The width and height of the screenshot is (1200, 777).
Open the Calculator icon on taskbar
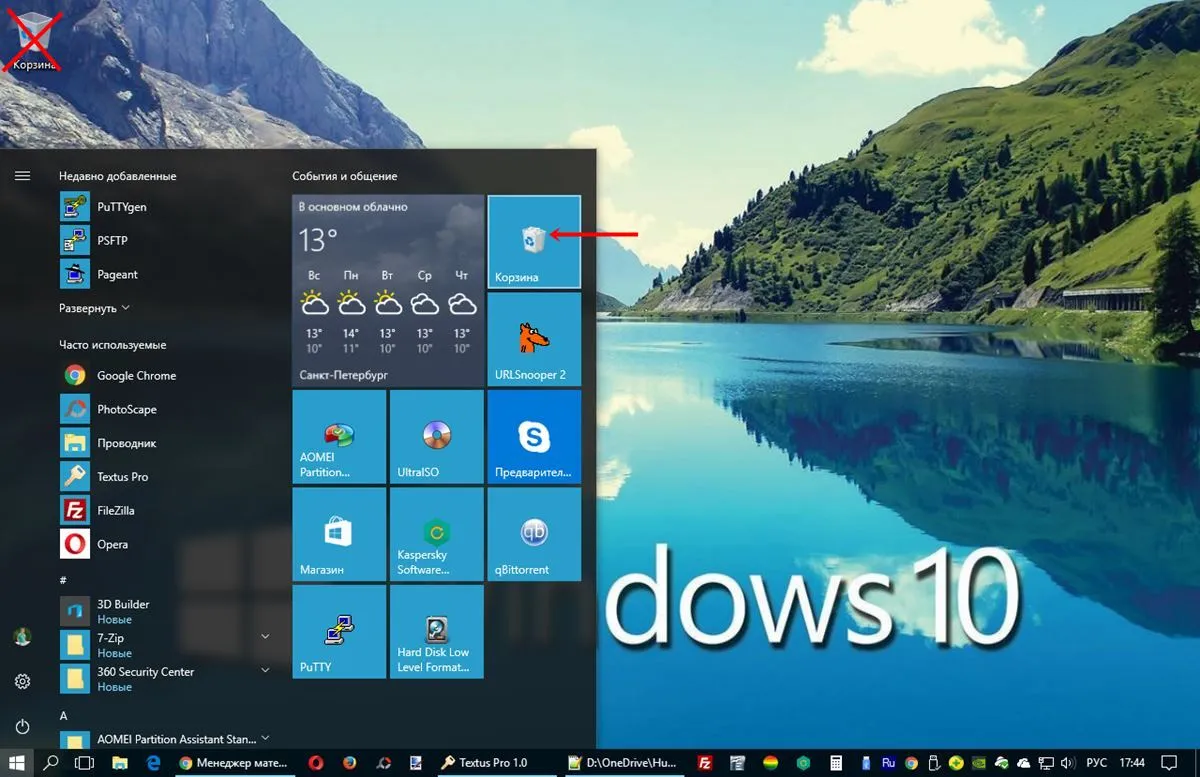(x=835, y=763)
